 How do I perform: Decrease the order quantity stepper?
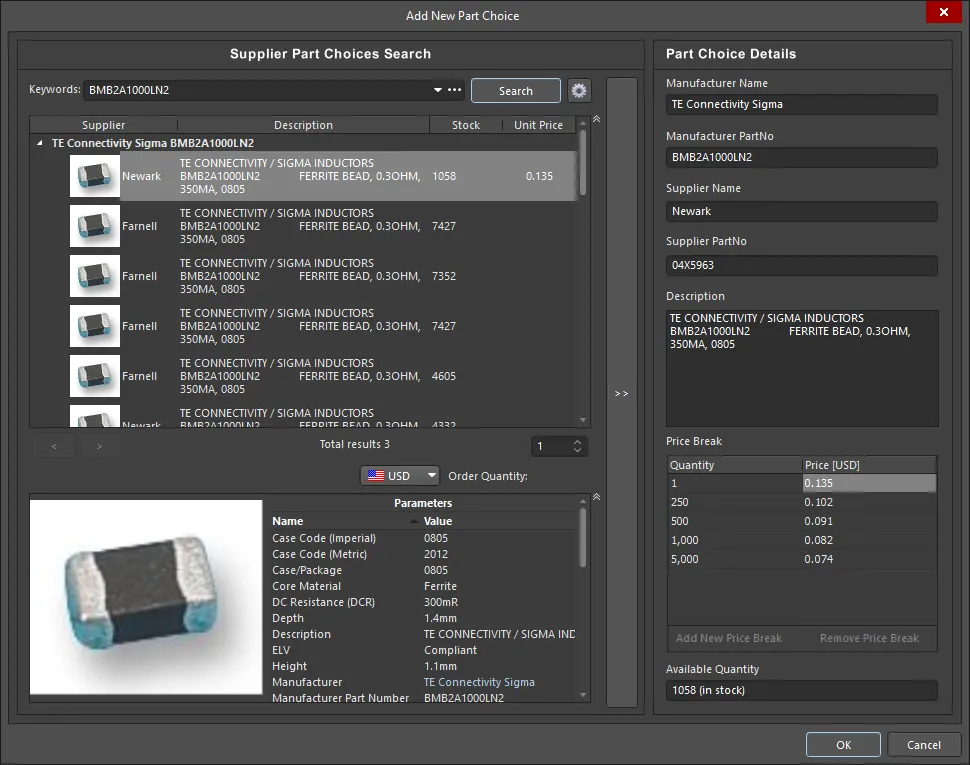[x=577, y=450]
